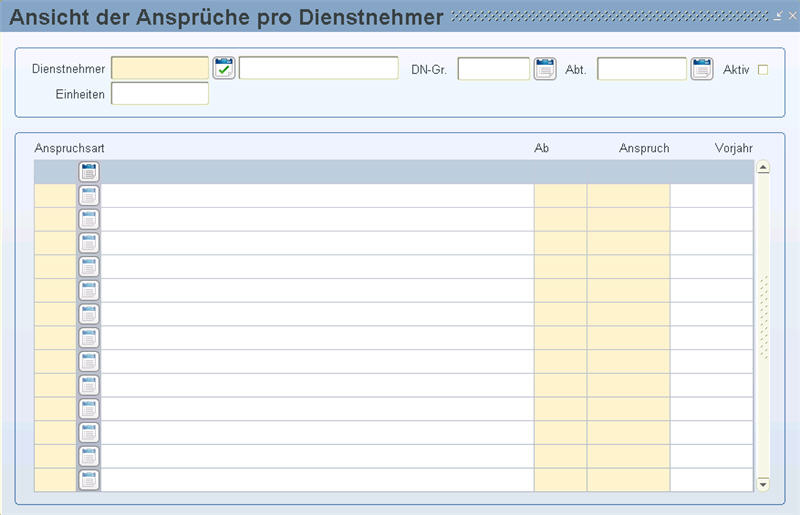Click the list icon in the last Anspruchsart row

[89, 480]
